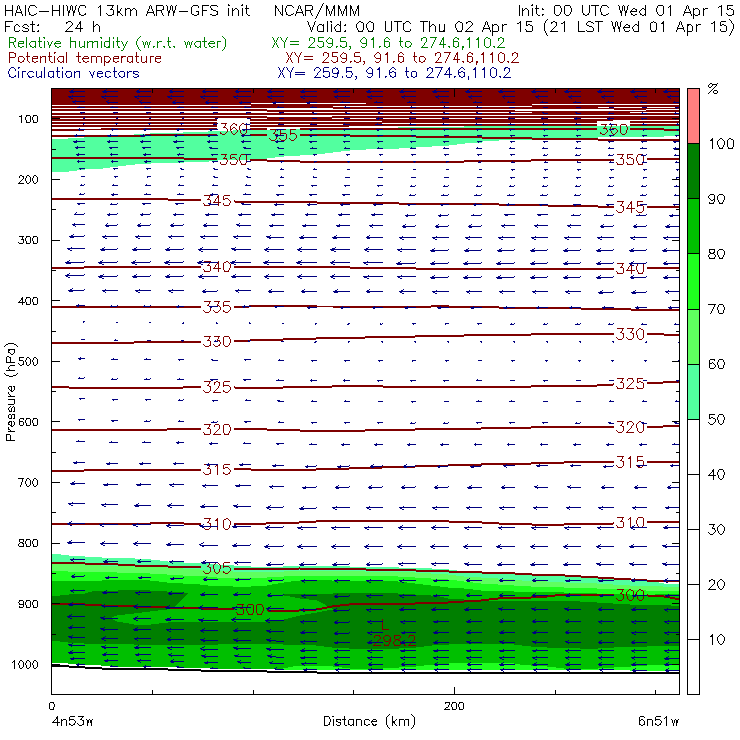Click the red 'L' low marker
740x740 pixels.
click(x=385, y=625)
